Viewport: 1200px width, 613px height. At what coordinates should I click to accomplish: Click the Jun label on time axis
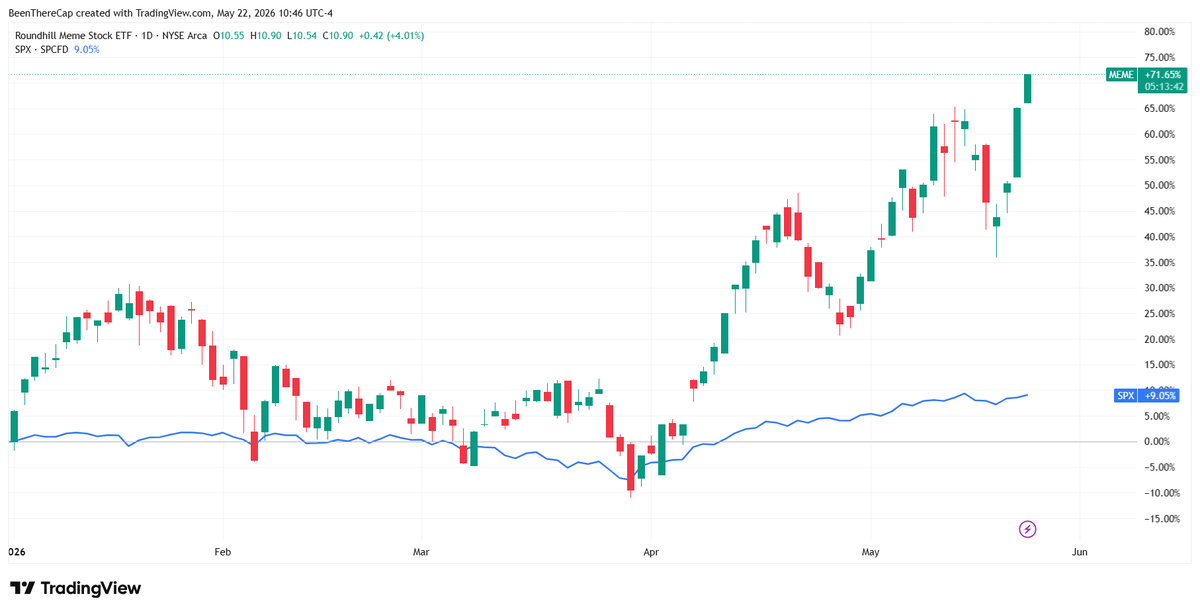(x=1079, y=551)
